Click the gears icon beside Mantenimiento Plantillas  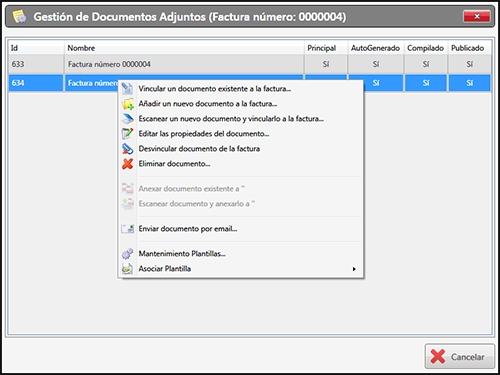(x=127, y=254)
